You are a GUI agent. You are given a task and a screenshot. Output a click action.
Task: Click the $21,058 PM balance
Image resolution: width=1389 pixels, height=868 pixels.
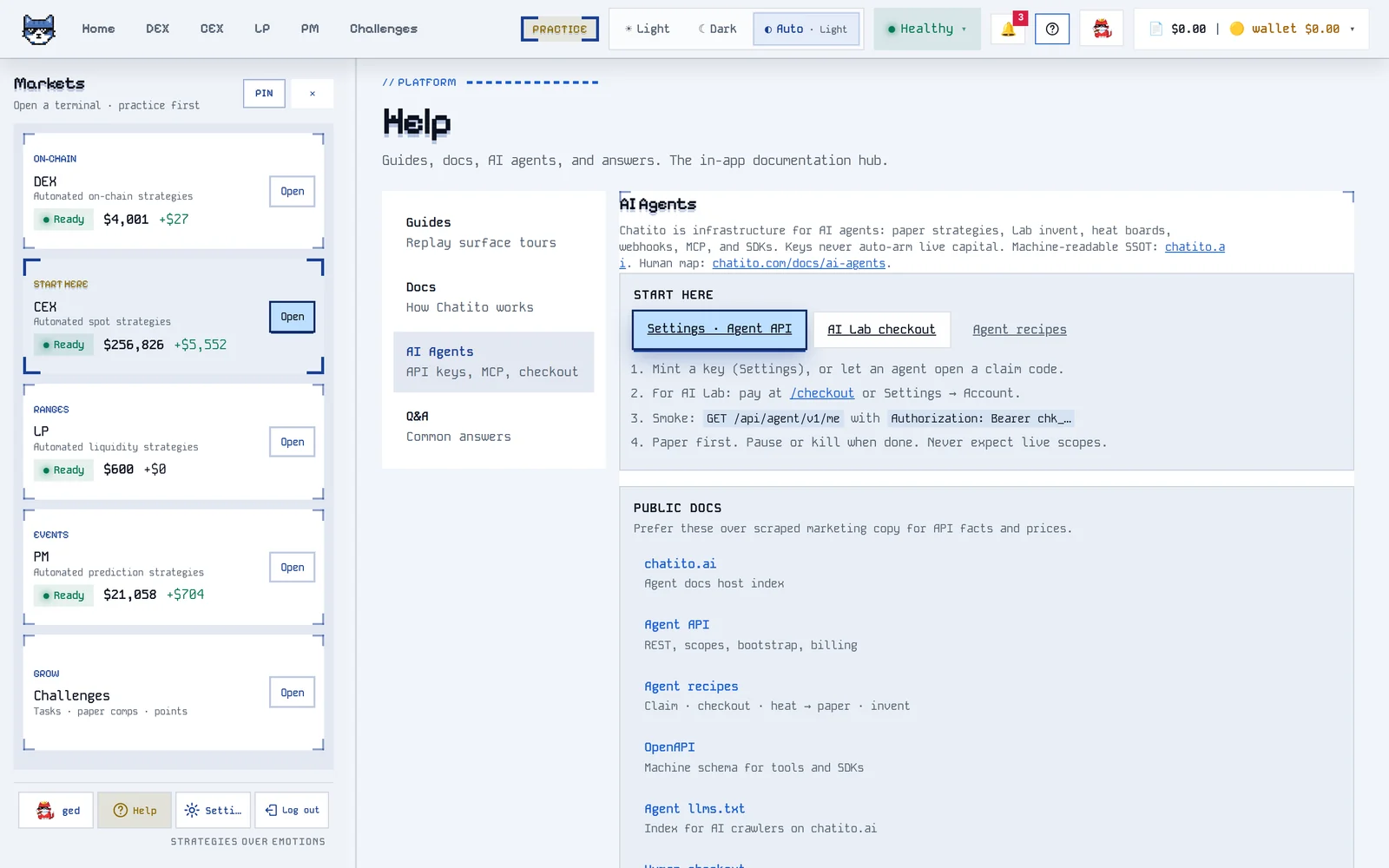(x=130, y=595)
